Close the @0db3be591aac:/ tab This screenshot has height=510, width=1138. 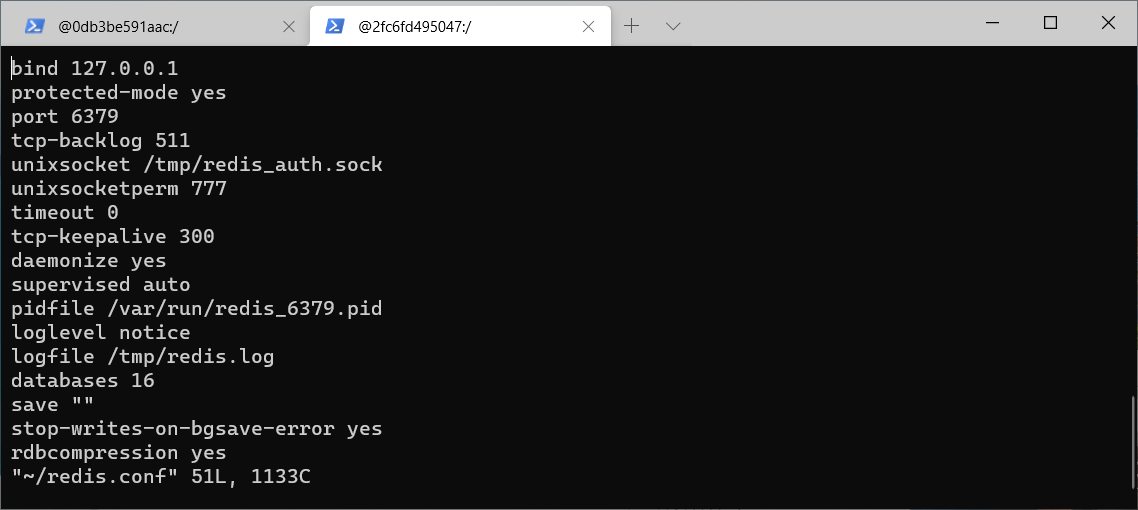click(x=288, y=27)
